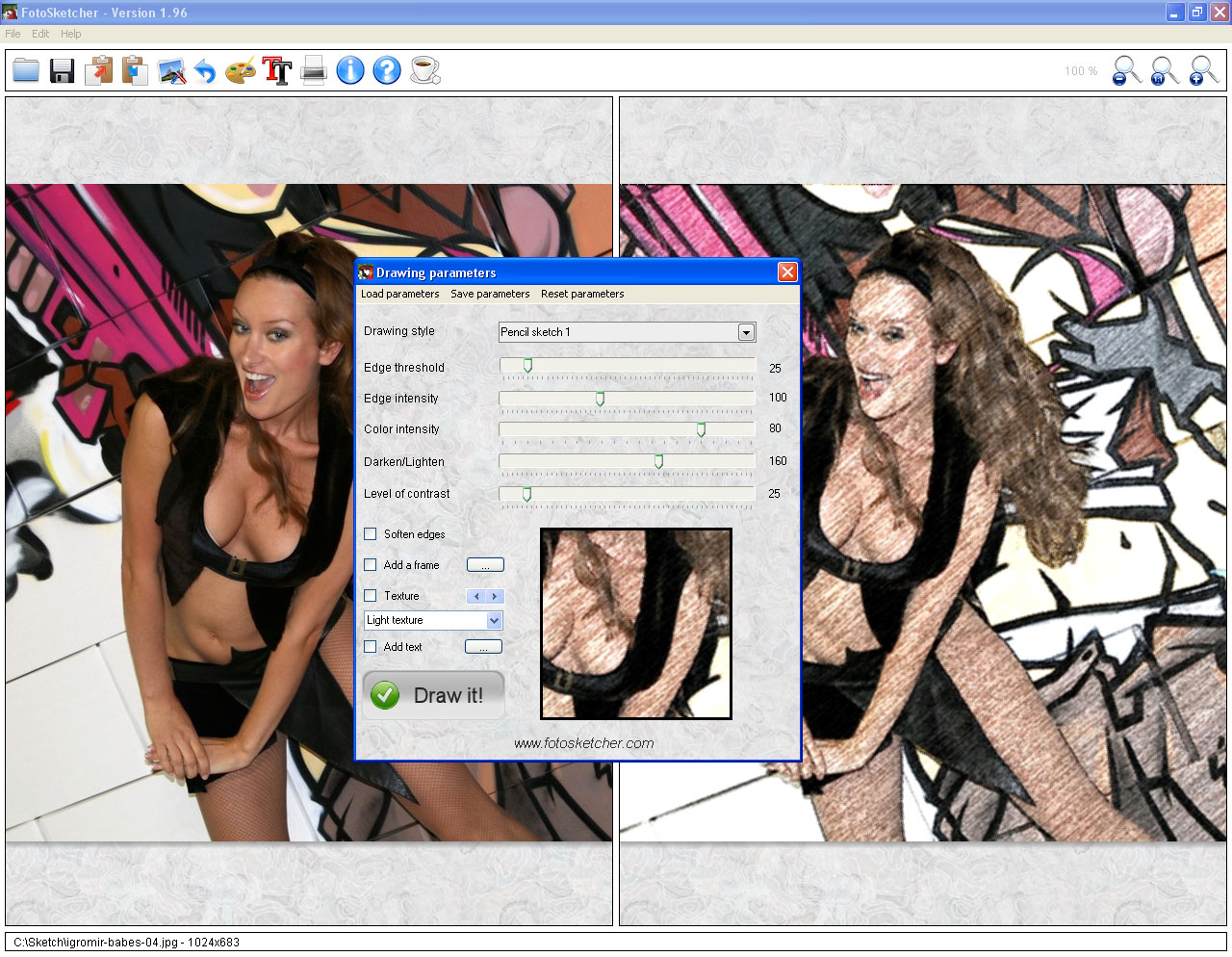The height and width of the screenshot is (957, 1232).
Task: Click the FotoSketcher app icon in title bar
Action: [x=10, y=13]
